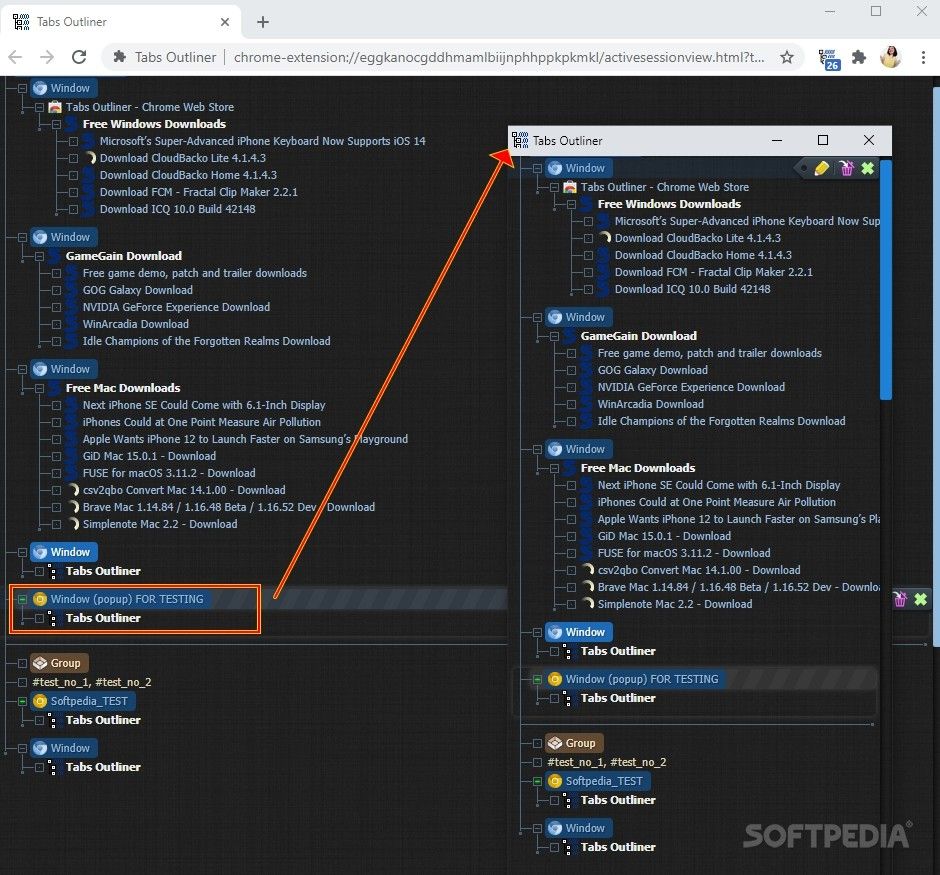This screenshot has width=940, height=875.
Task: Go back using the browser back arrow
Action: pyautogui.click(x=16, y=57)
